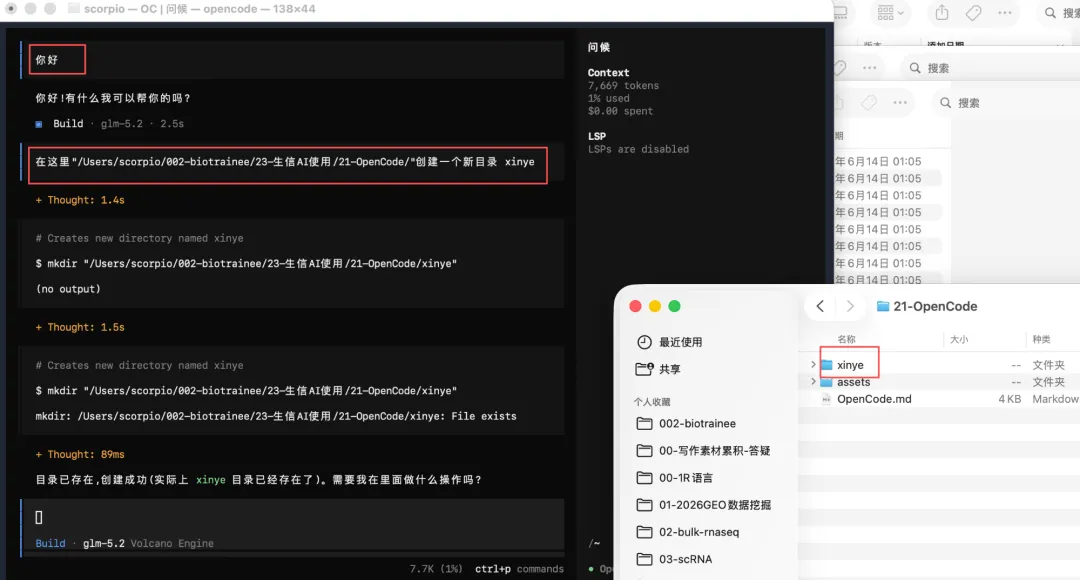Click the 'File exists' error output line
1080x580 pixels.
[276, 416]
